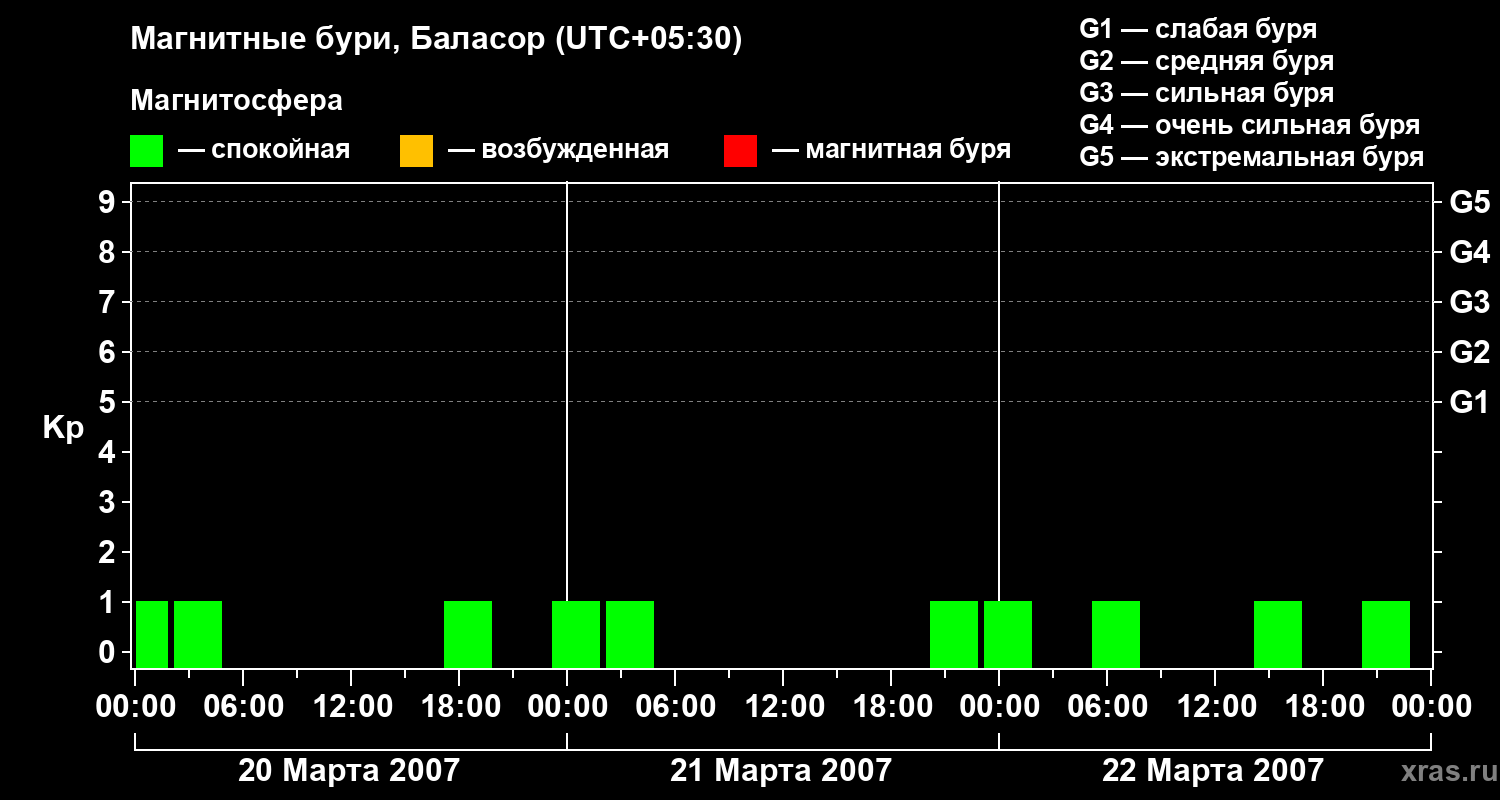The width and height of the screenshot is (1500, 800).
Task: Click the G1 storm level label
Action: [1469, 402]
